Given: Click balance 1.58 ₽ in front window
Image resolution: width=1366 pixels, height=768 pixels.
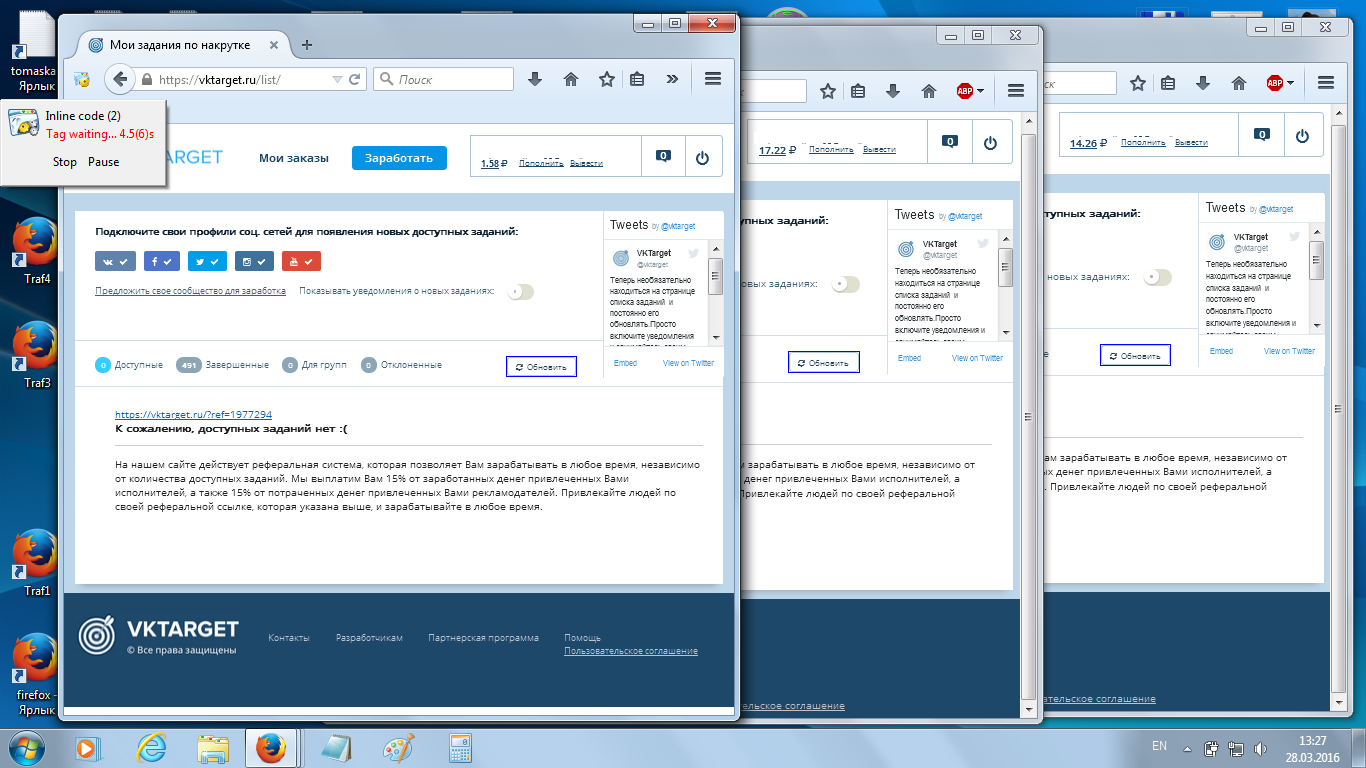Looking at the screenshot, I should (494, 163).
